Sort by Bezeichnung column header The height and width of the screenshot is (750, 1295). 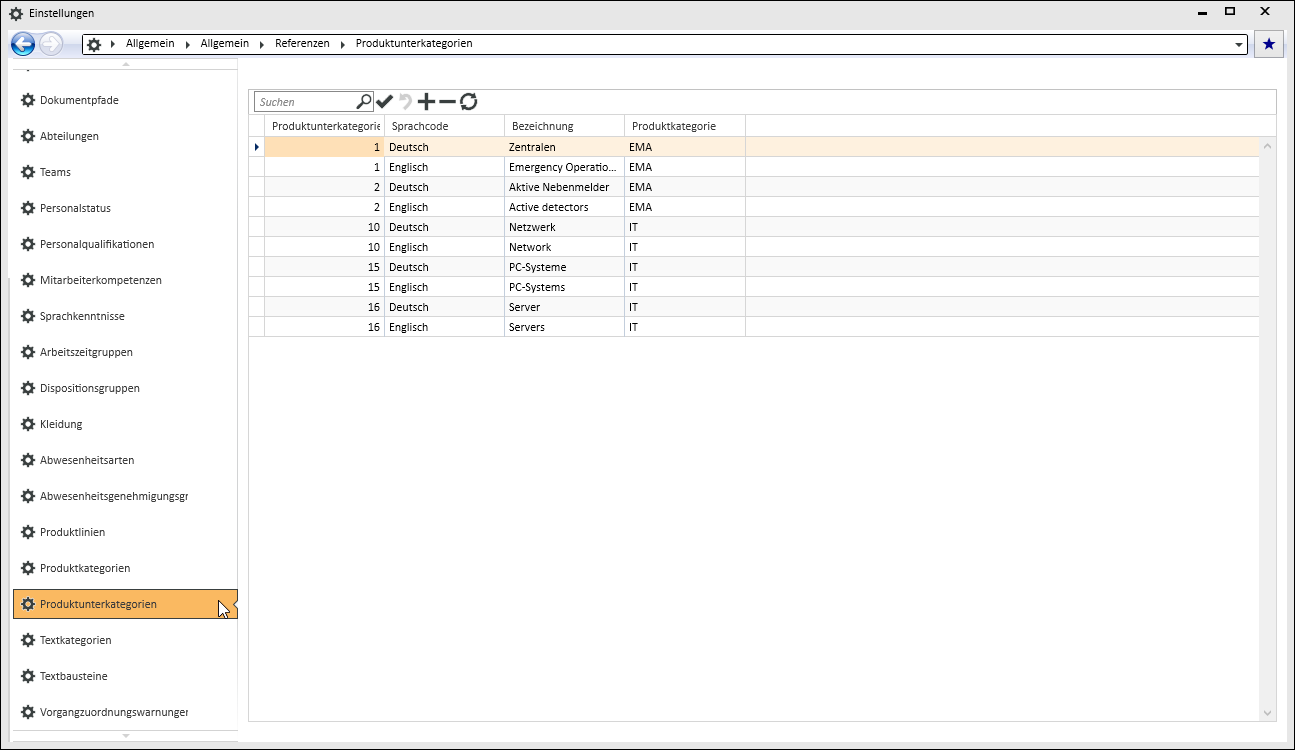[564, 126]
